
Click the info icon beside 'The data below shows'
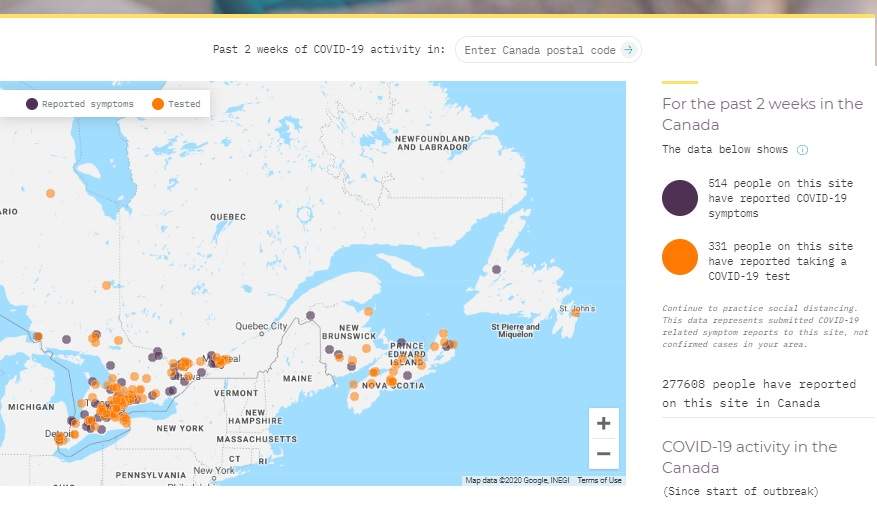pyautogui.click(x=802, y=150)
